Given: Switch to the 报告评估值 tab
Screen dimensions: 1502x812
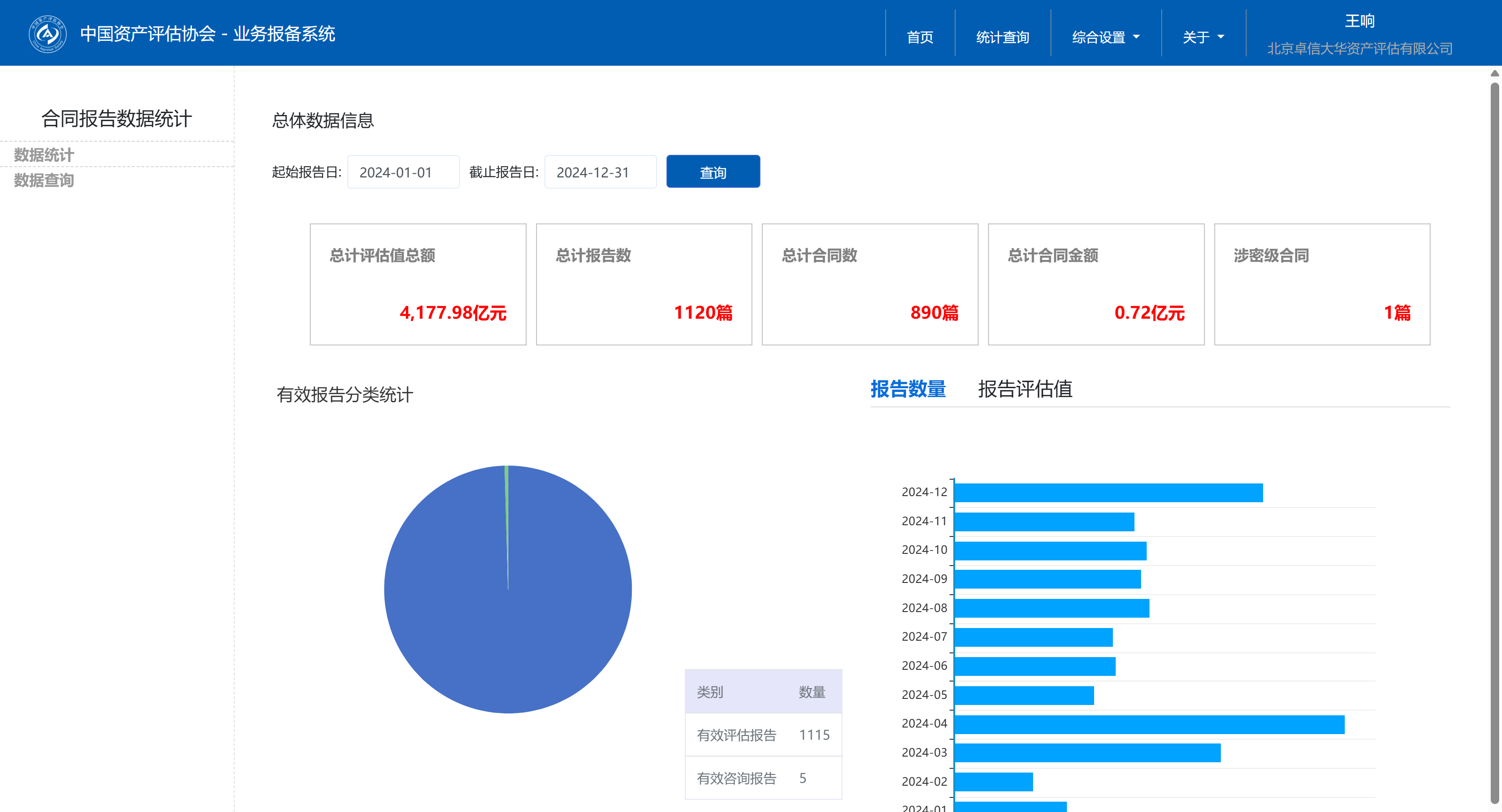Looking at the screenshot, I should (1025, 389).
